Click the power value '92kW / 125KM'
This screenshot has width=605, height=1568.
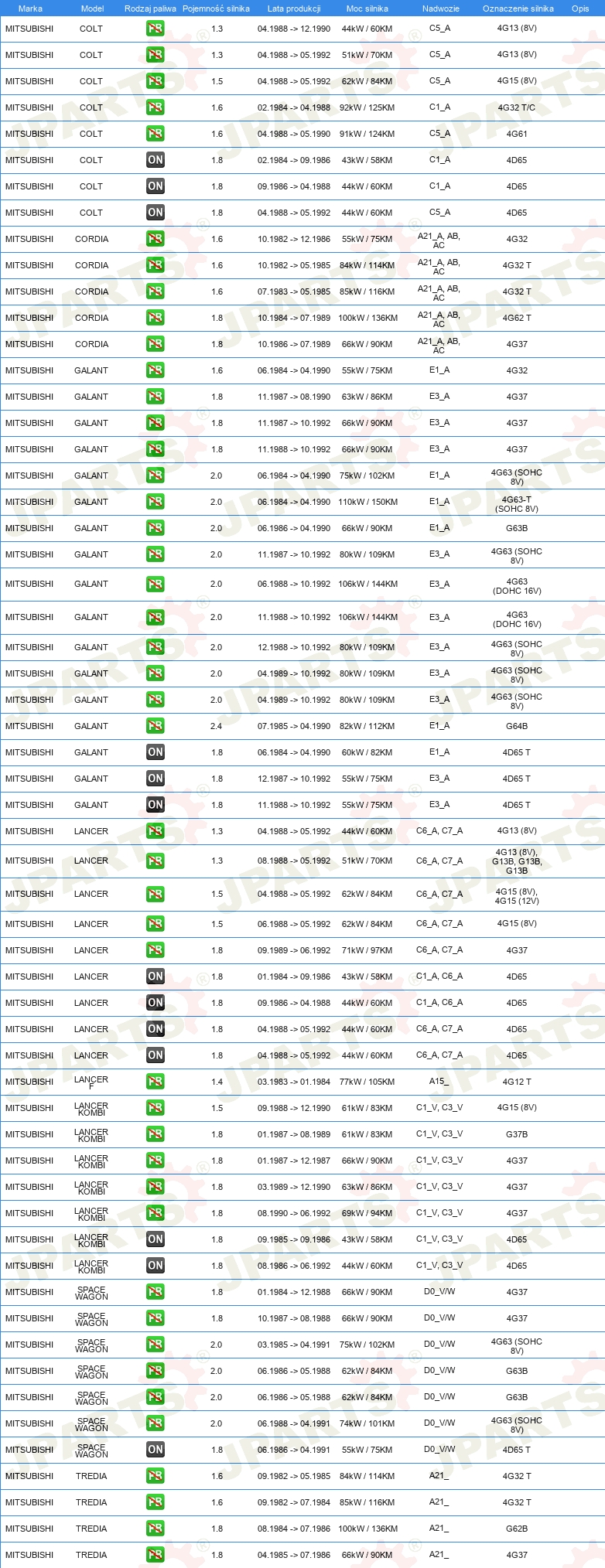(x=367, y=107)
